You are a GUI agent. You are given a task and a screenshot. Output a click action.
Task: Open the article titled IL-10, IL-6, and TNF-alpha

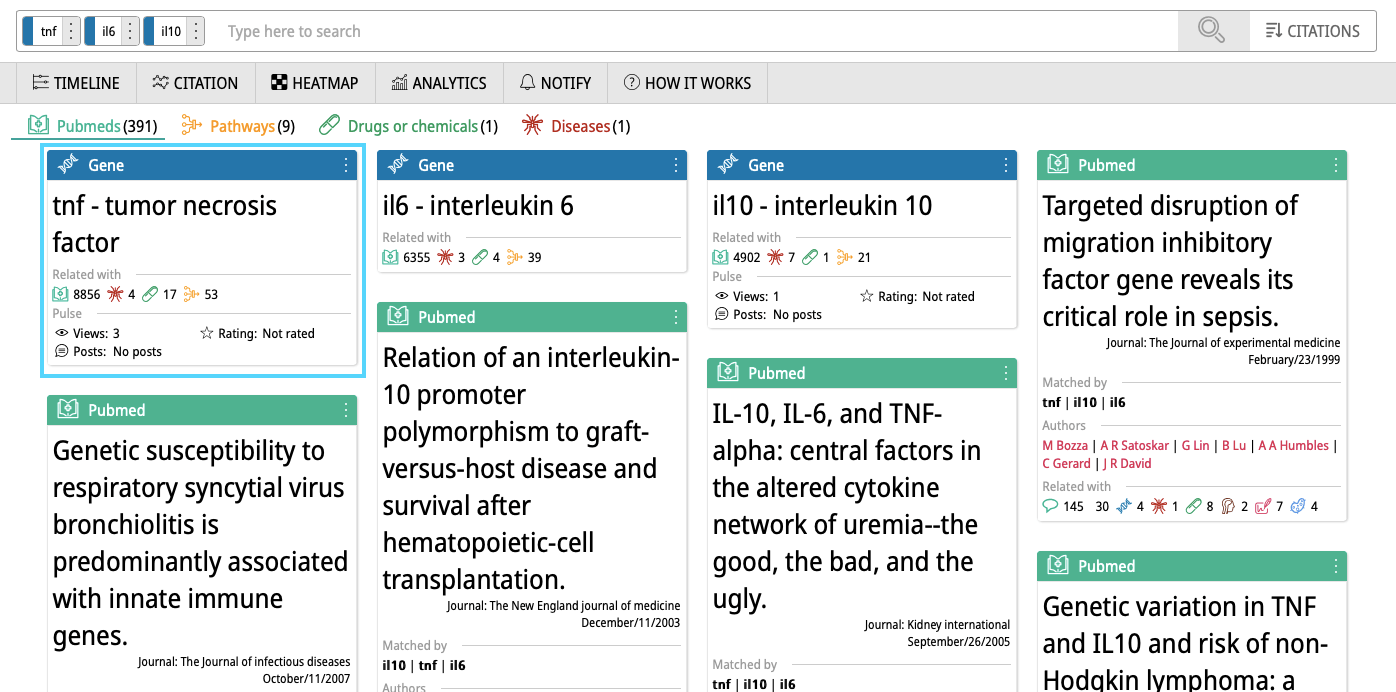846,506
